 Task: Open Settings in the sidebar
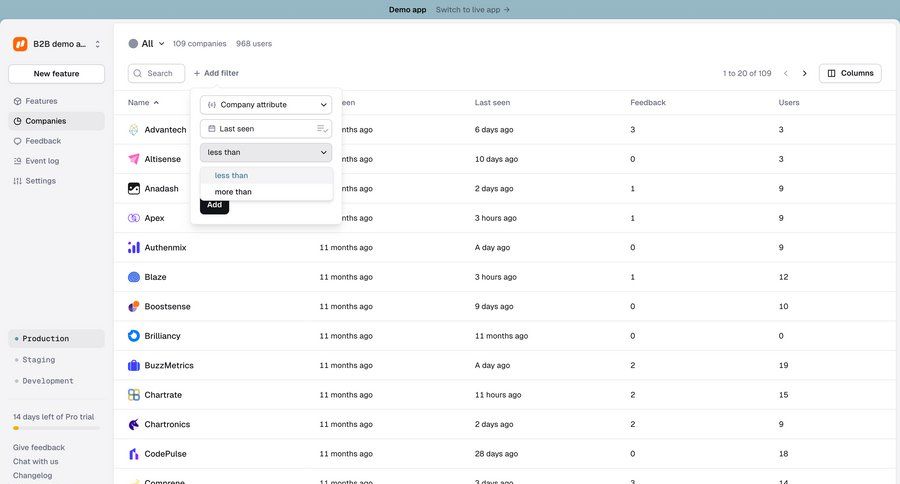[56, 181]
